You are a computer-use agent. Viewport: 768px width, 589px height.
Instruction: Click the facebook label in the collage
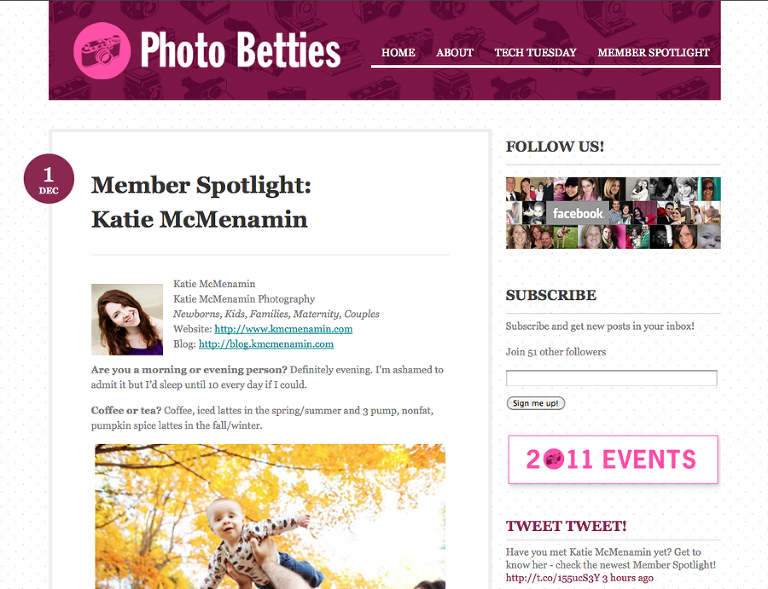[x=577, y=213]
